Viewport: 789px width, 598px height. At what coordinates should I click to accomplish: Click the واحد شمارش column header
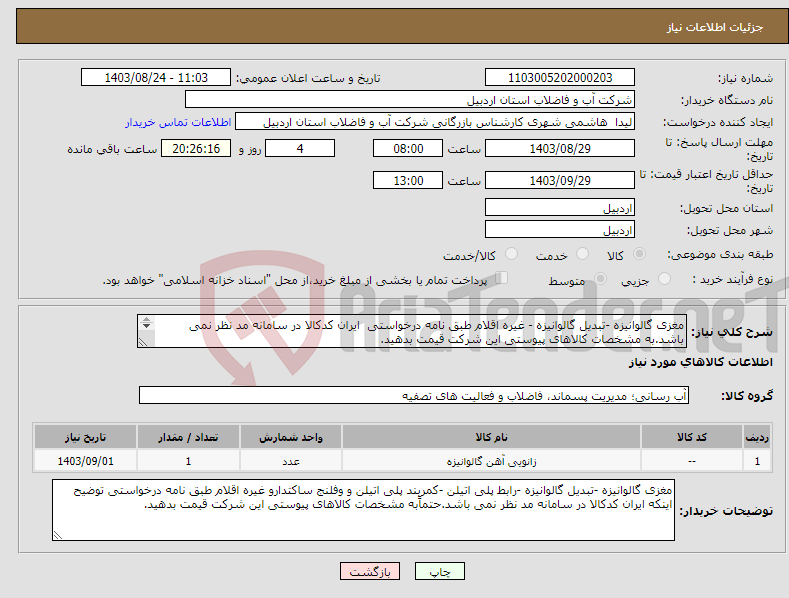click(291, 437)
